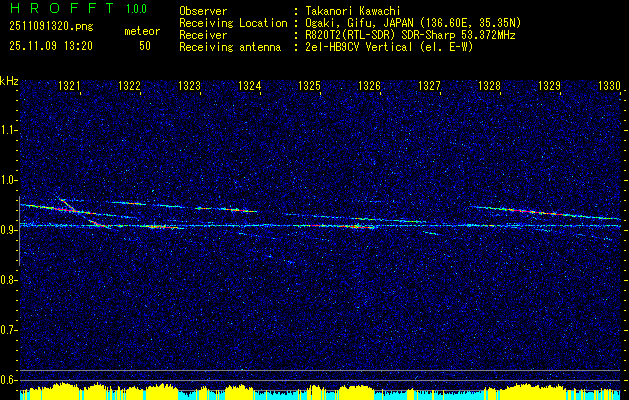Click the 25.11.09 13:20 timestamp

point(51,46)
